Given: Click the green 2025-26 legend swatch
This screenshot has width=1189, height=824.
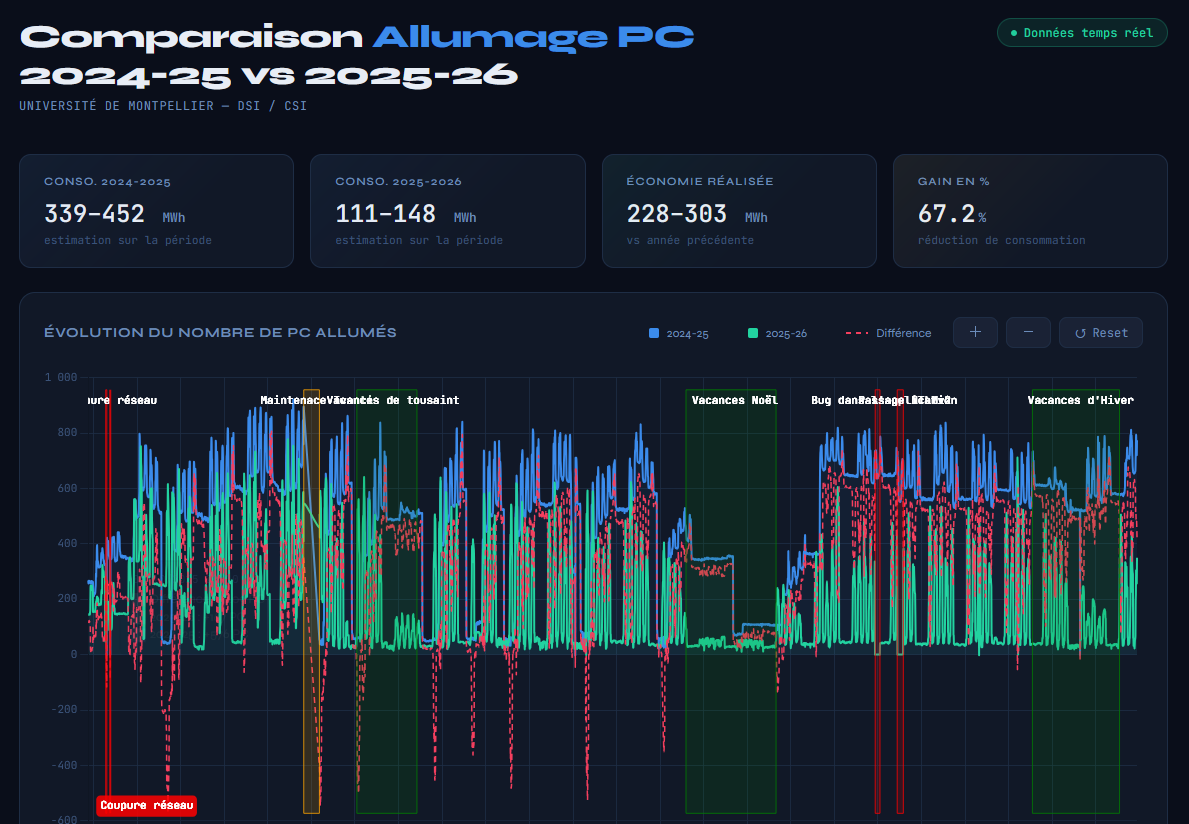Looking at the screenshot, I should (x=752, y=334).
